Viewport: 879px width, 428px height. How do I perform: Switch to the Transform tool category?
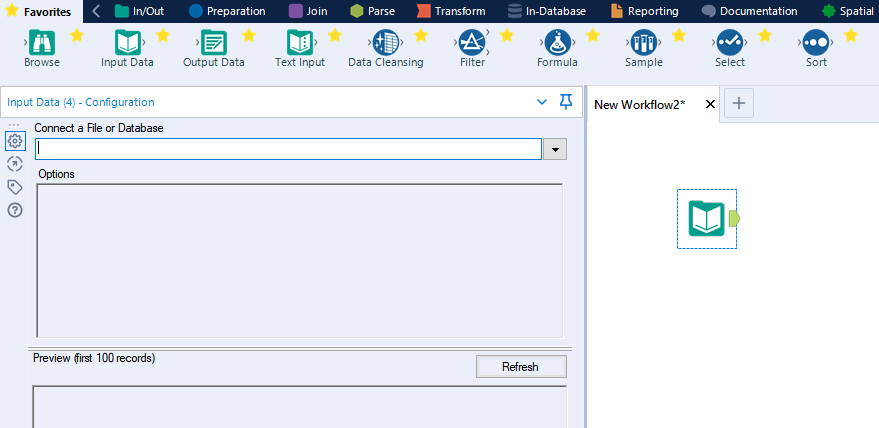pyautogui.click(x=451, y=11)
